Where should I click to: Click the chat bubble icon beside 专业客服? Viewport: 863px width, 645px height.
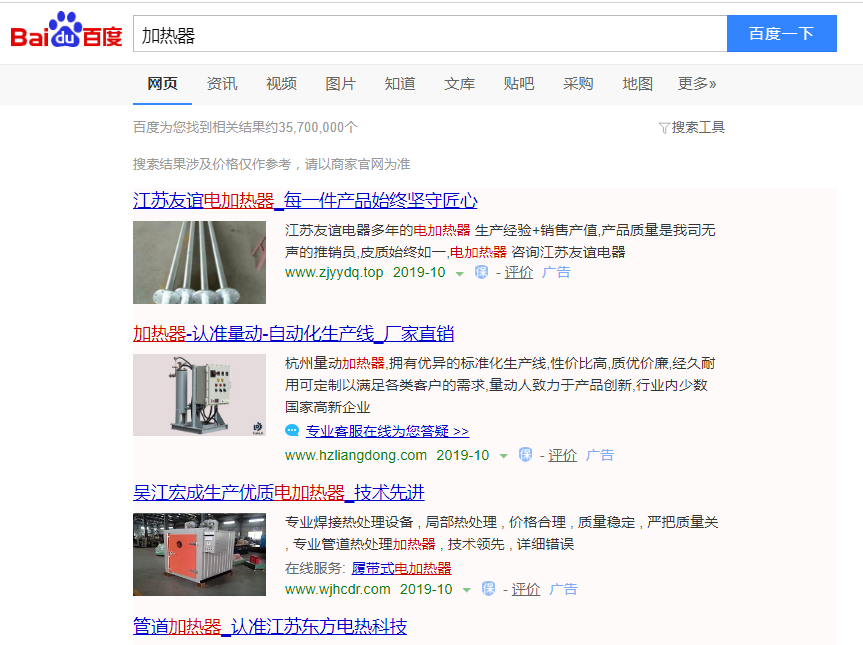(x=292, y=430)
